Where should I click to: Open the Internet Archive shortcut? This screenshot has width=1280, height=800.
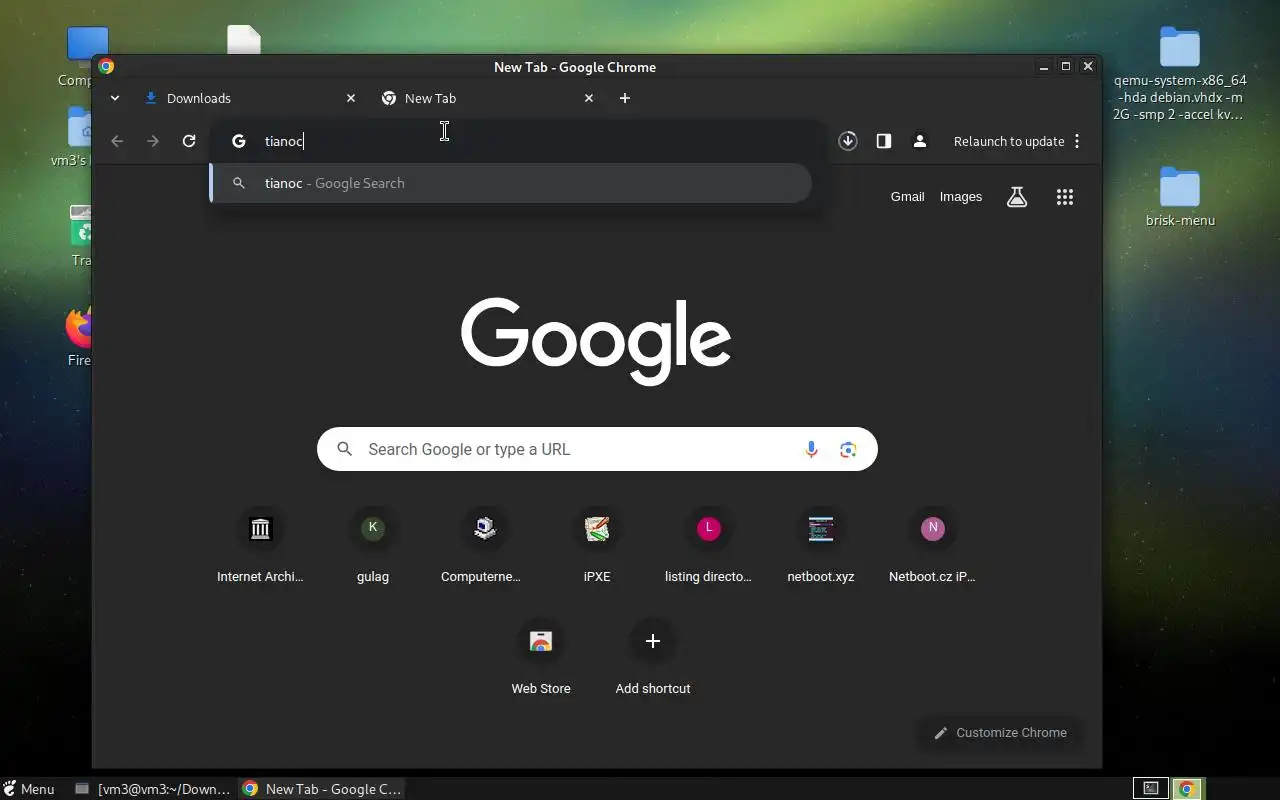pos(260,546)
